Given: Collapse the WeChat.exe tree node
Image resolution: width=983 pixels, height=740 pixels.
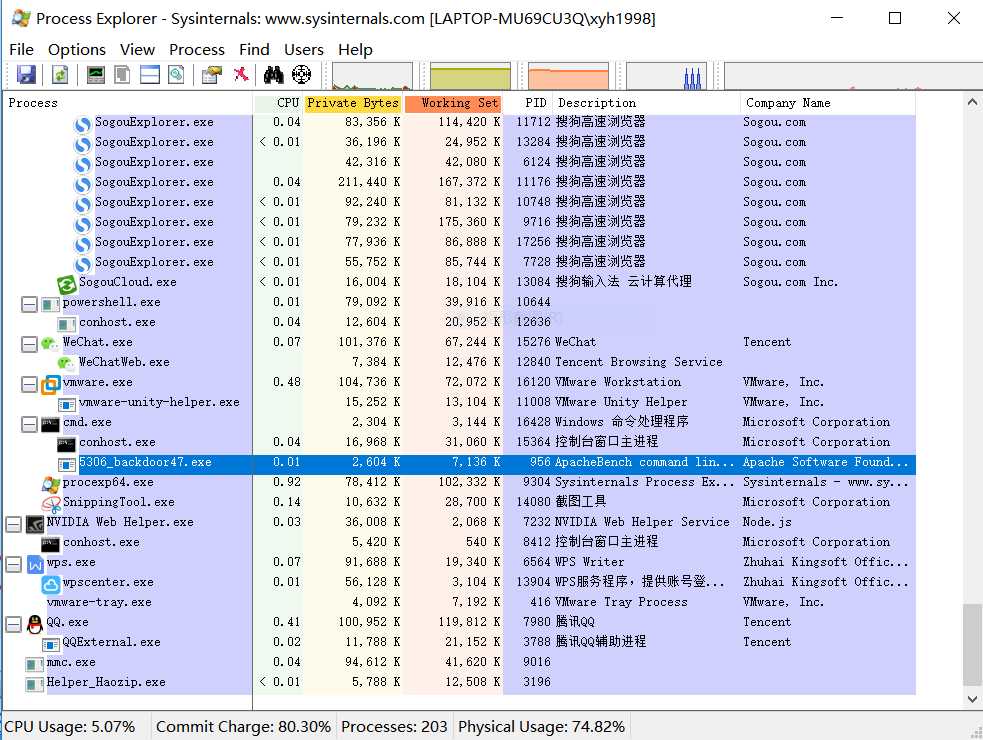Looking at the screenshot, I should click(29, 344).
